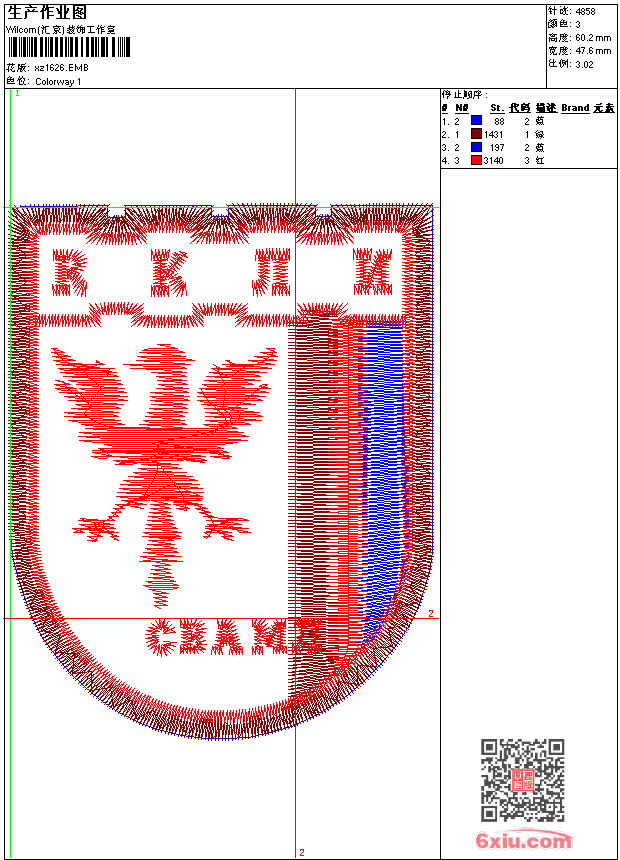The width and height of the screenshot is (620, 860).
Task: Click the green start marker labeled 1
Action: click(x=17, y=93)
